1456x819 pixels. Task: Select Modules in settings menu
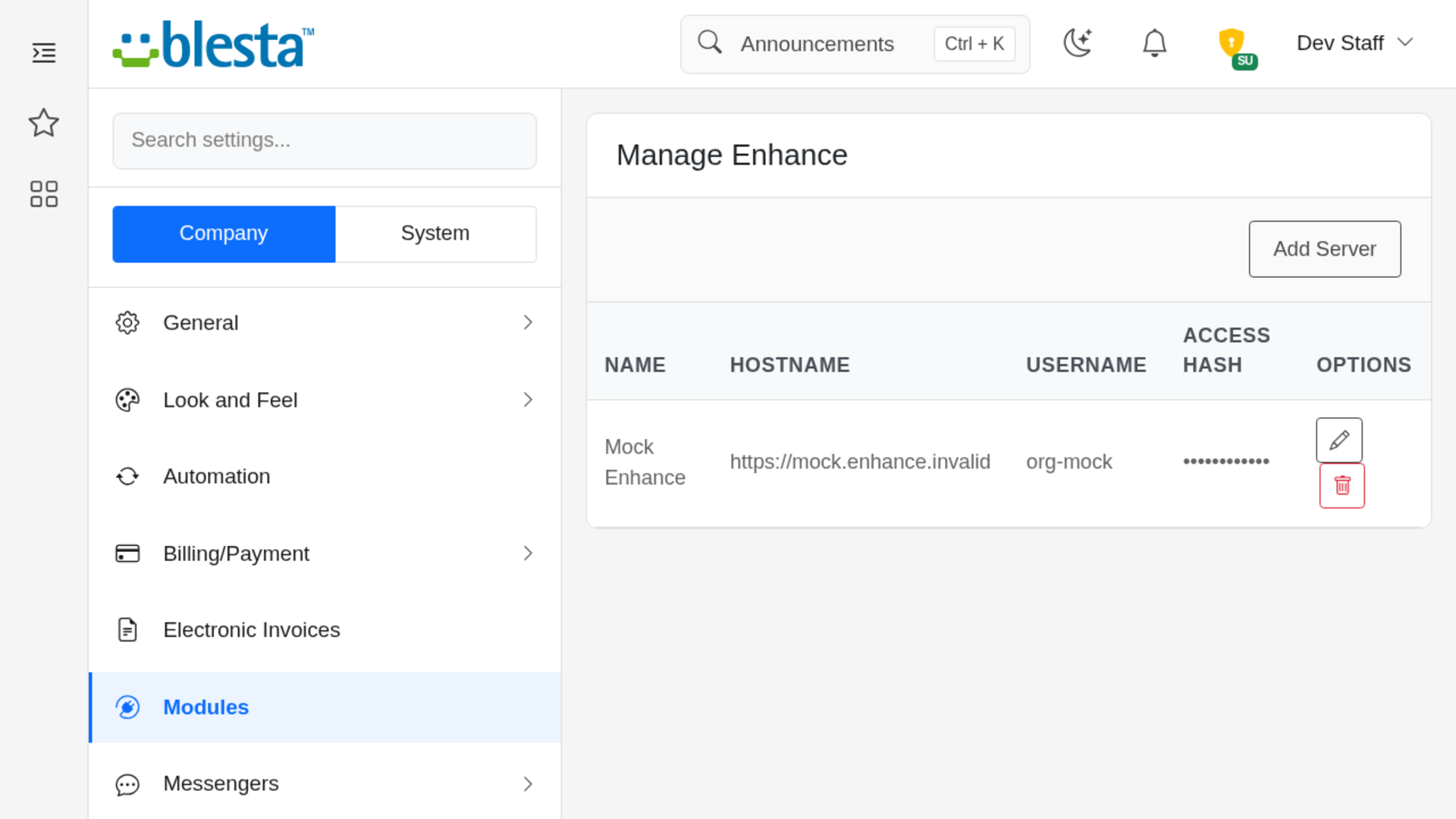click(325, 708)
